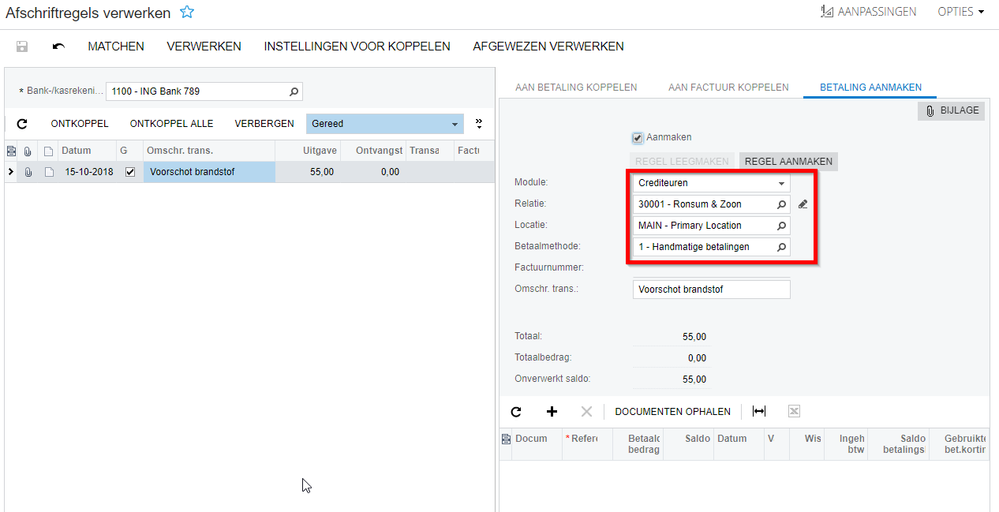The width and height of the screenshot is (999, 512).
Task: Add a new document row
Action: click(552, 411)
